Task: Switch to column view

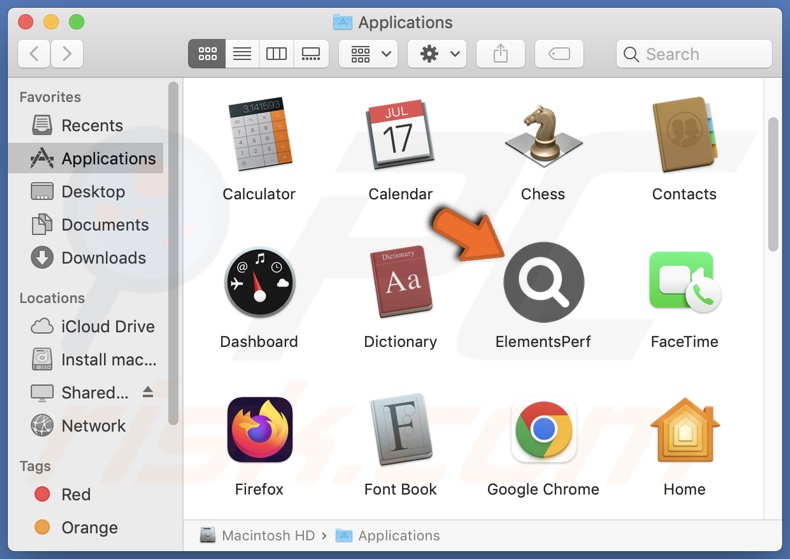Action: 276,53
